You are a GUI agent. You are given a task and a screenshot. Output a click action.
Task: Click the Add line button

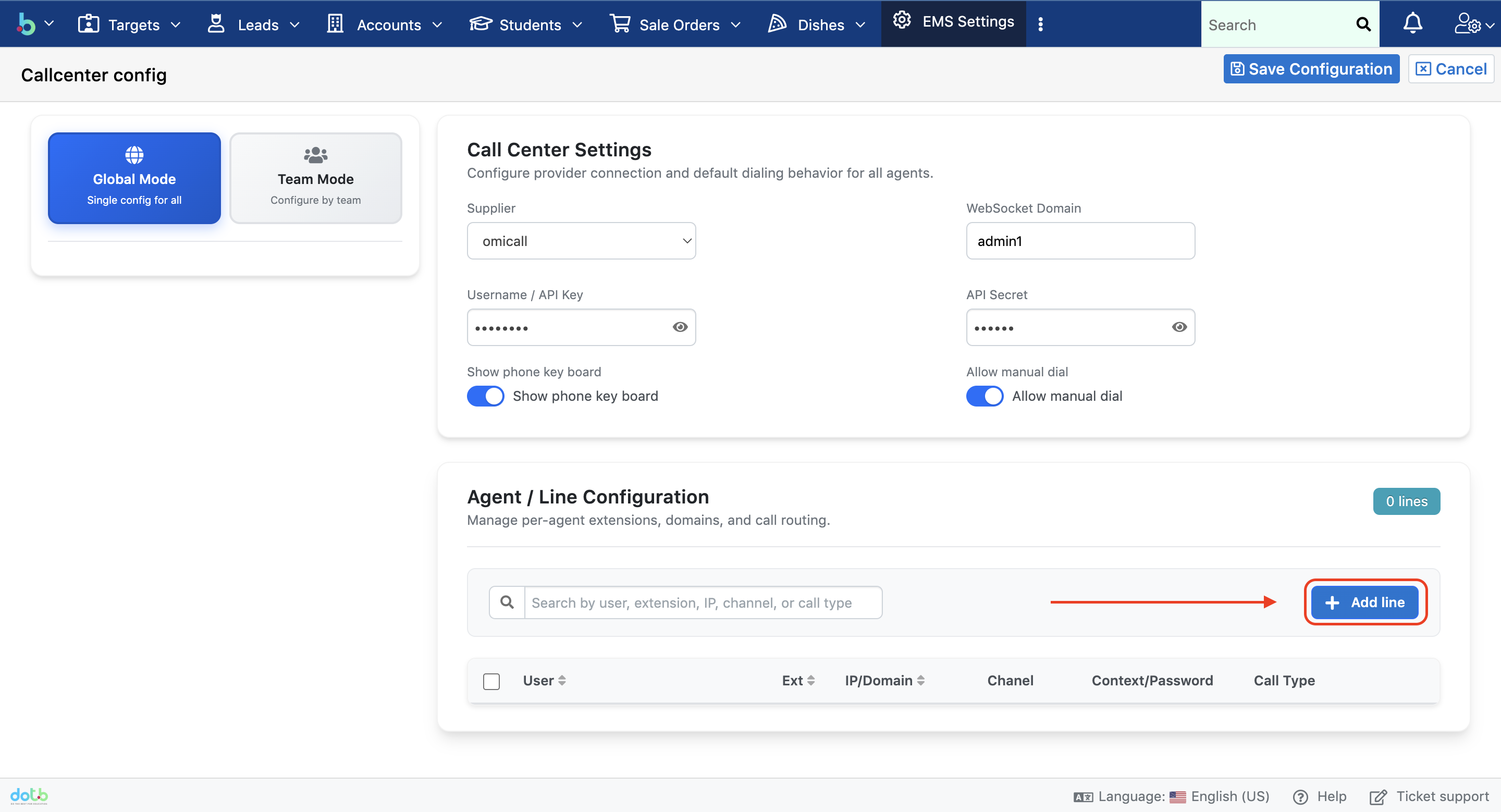coord(1364,602)
